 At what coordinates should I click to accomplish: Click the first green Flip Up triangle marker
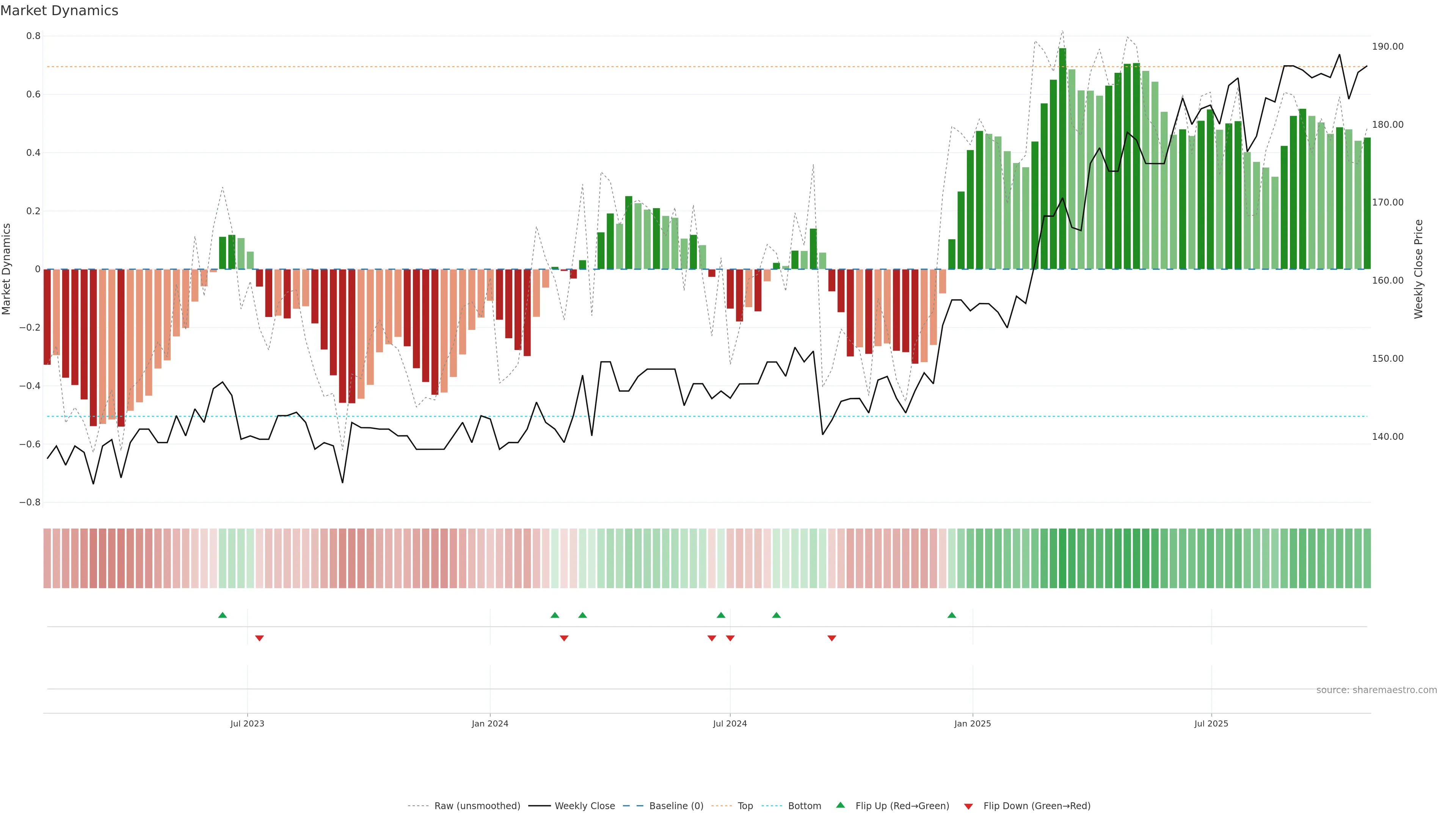[x=222, y=615]
